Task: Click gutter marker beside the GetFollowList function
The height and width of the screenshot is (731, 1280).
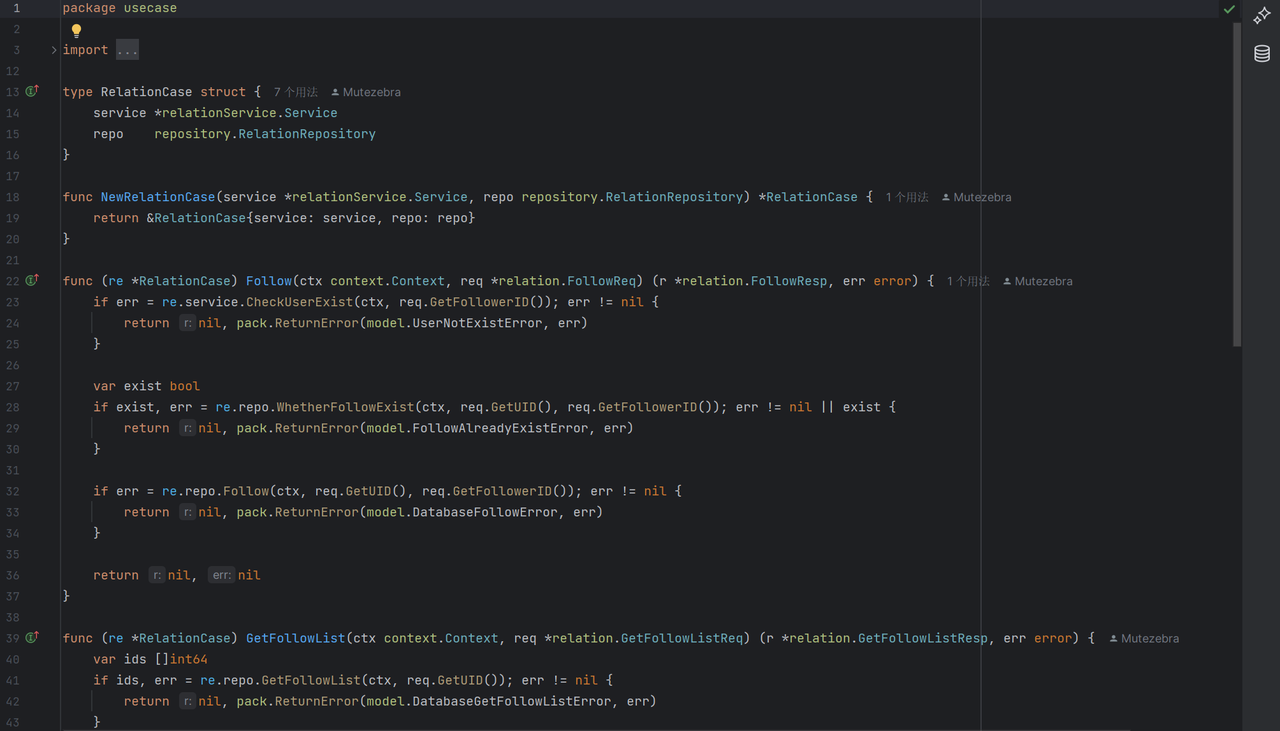Action: point(32,637)
